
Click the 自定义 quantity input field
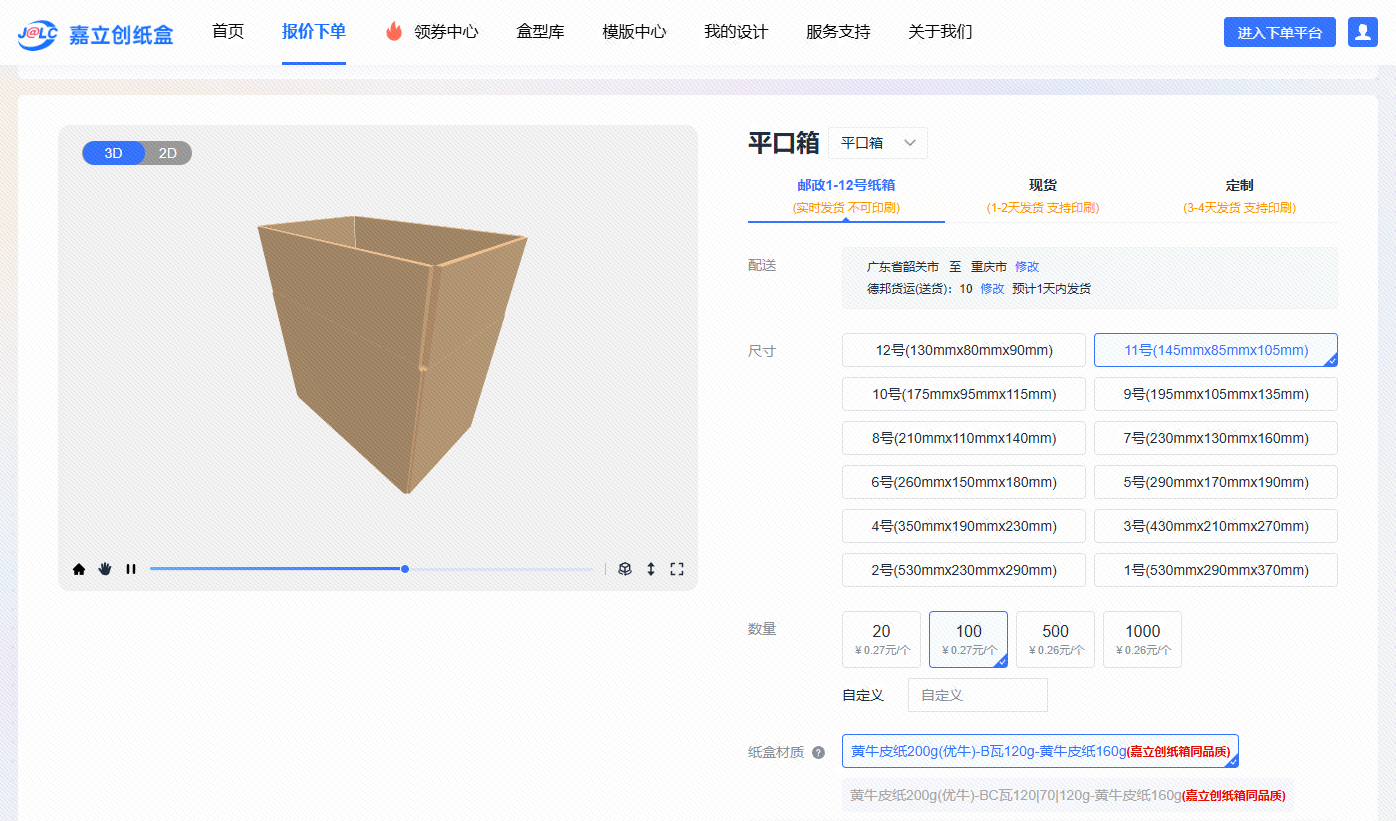977,695
